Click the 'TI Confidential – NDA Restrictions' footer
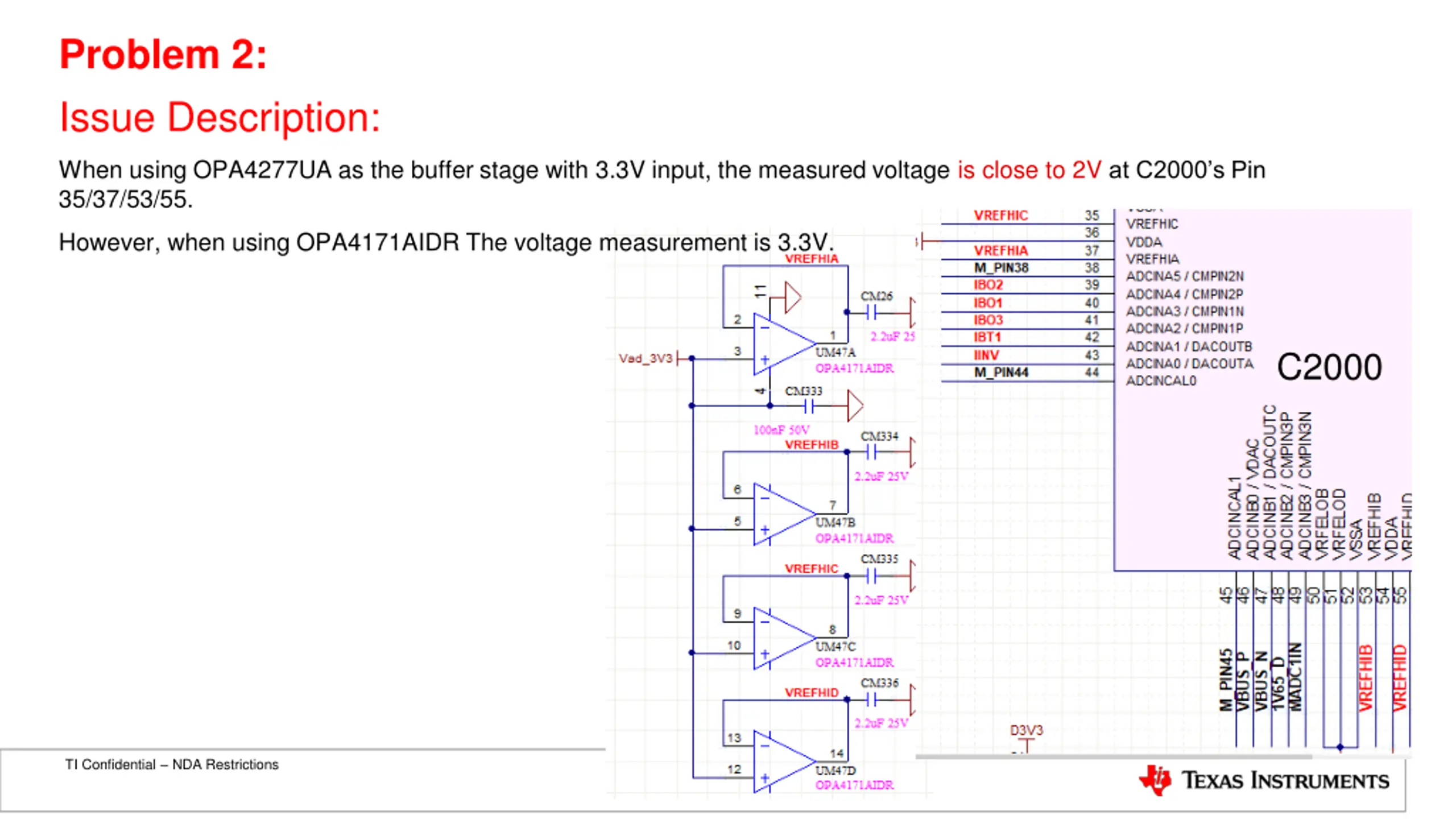1456x819 pixels. (x=172, y=764)
